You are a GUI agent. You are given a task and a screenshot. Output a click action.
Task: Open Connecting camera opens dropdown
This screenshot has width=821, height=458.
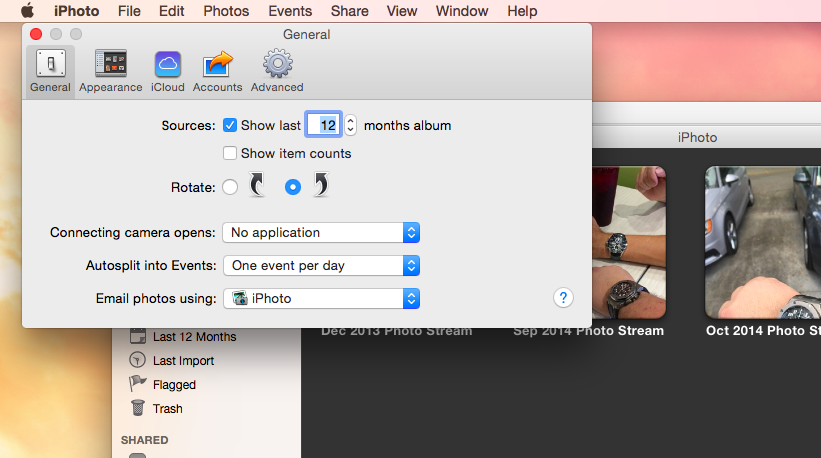coord(321,232)
